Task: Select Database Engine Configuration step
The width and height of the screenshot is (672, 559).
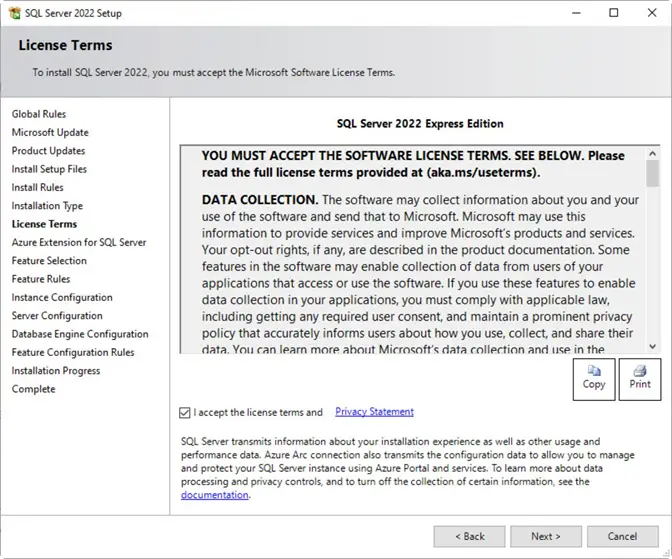Action: [x=80, y=334]
